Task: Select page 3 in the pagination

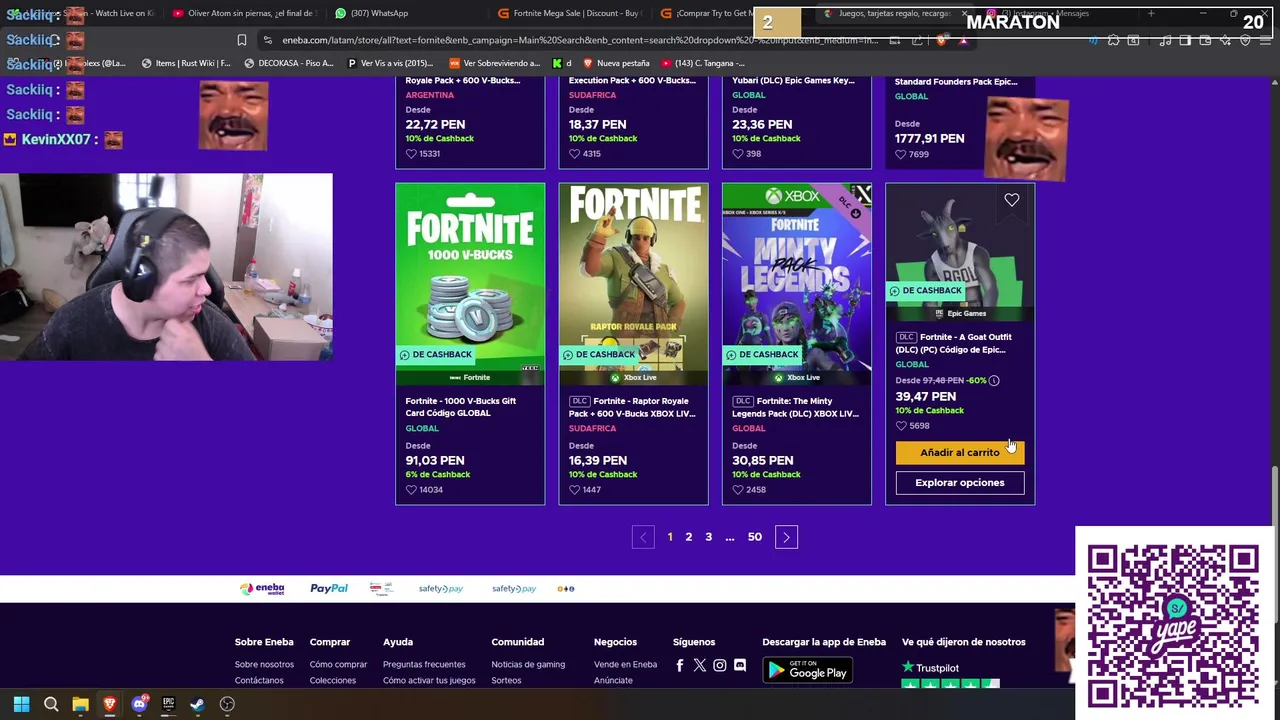Action: click(708, 537)
